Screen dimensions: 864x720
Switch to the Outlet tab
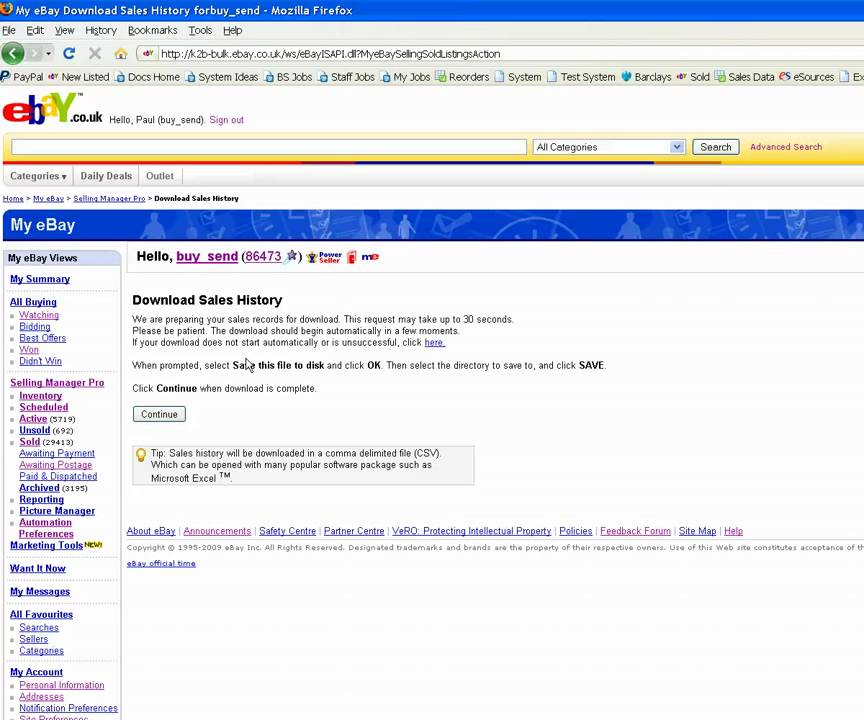(160, 176)
